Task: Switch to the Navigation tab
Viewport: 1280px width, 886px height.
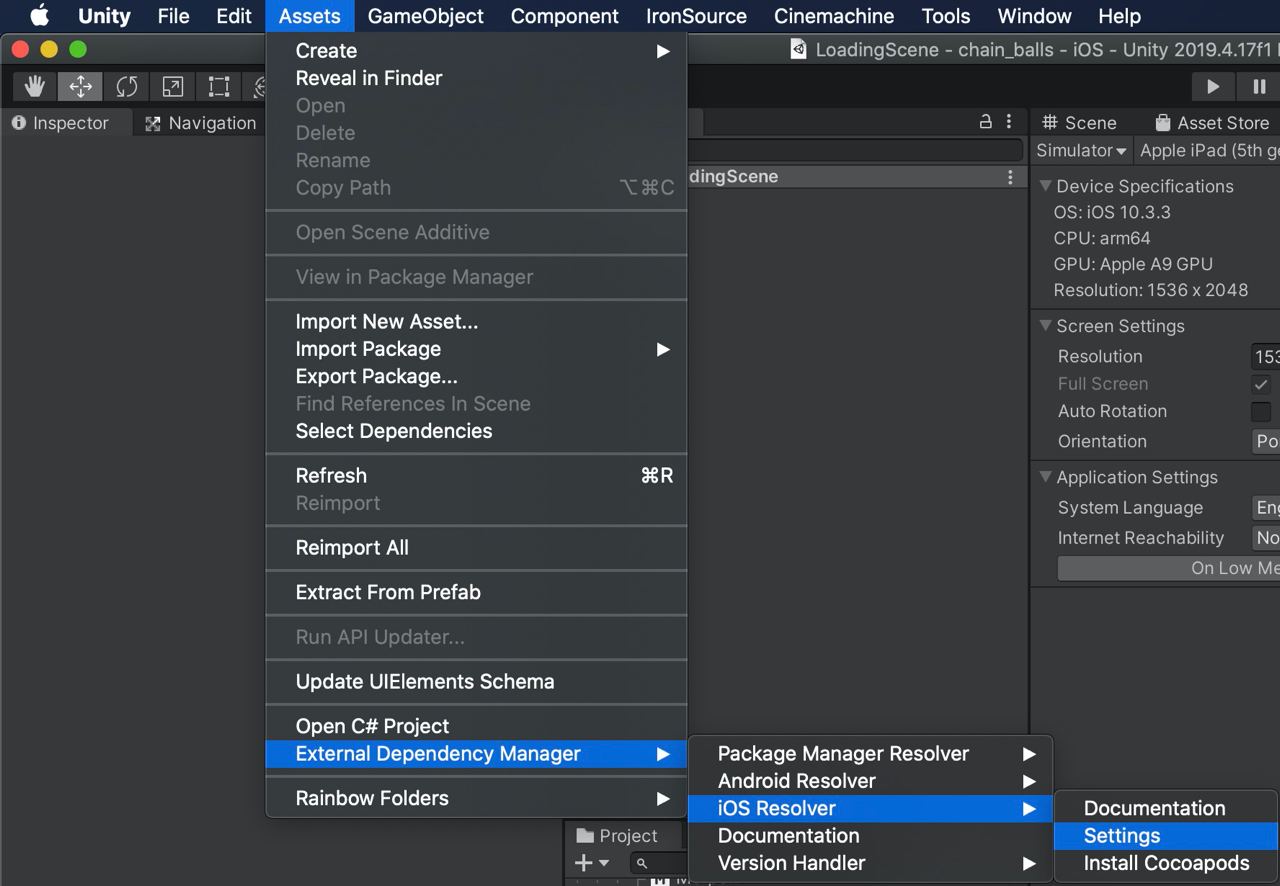Action: pyautogui.click(x=201, y=123)
